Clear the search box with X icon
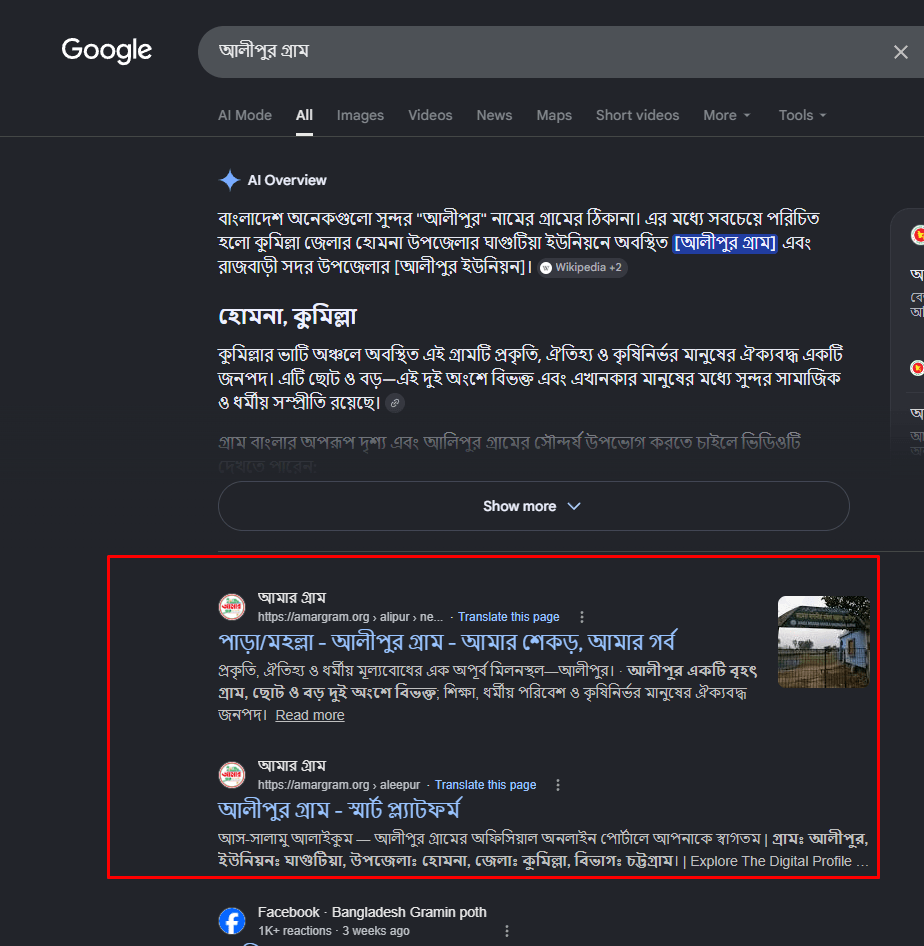The height and width of the screenshot is (946, 924). 900,52
